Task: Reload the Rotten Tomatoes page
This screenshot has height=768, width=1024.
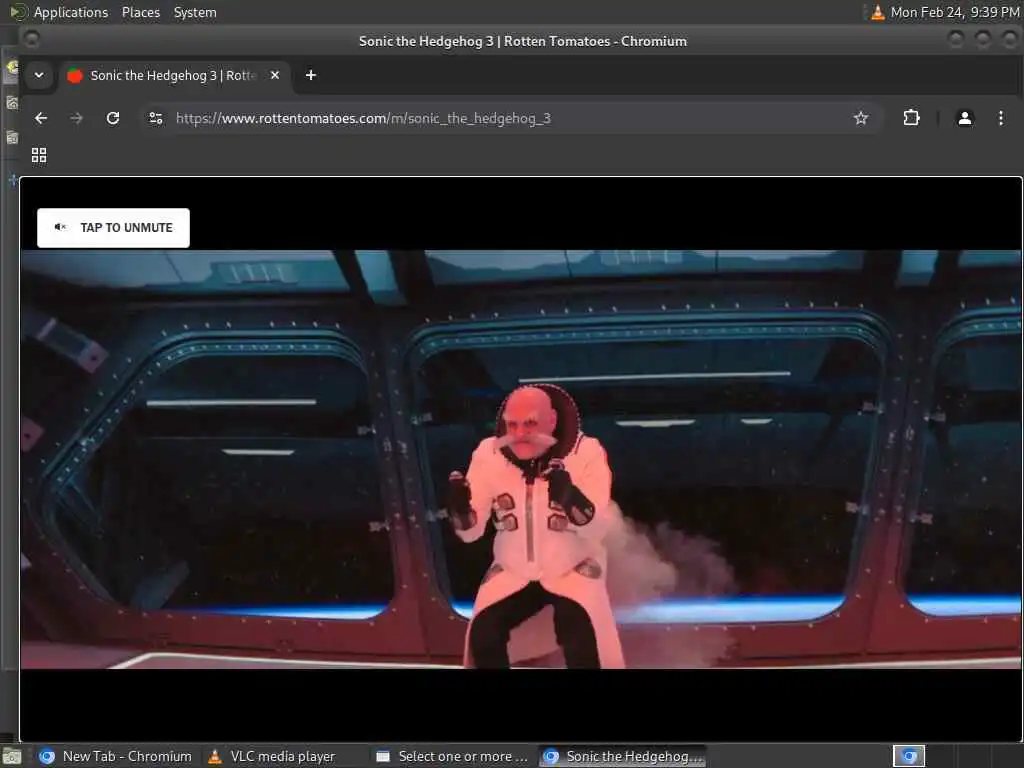Action: (x=113, y=118)
